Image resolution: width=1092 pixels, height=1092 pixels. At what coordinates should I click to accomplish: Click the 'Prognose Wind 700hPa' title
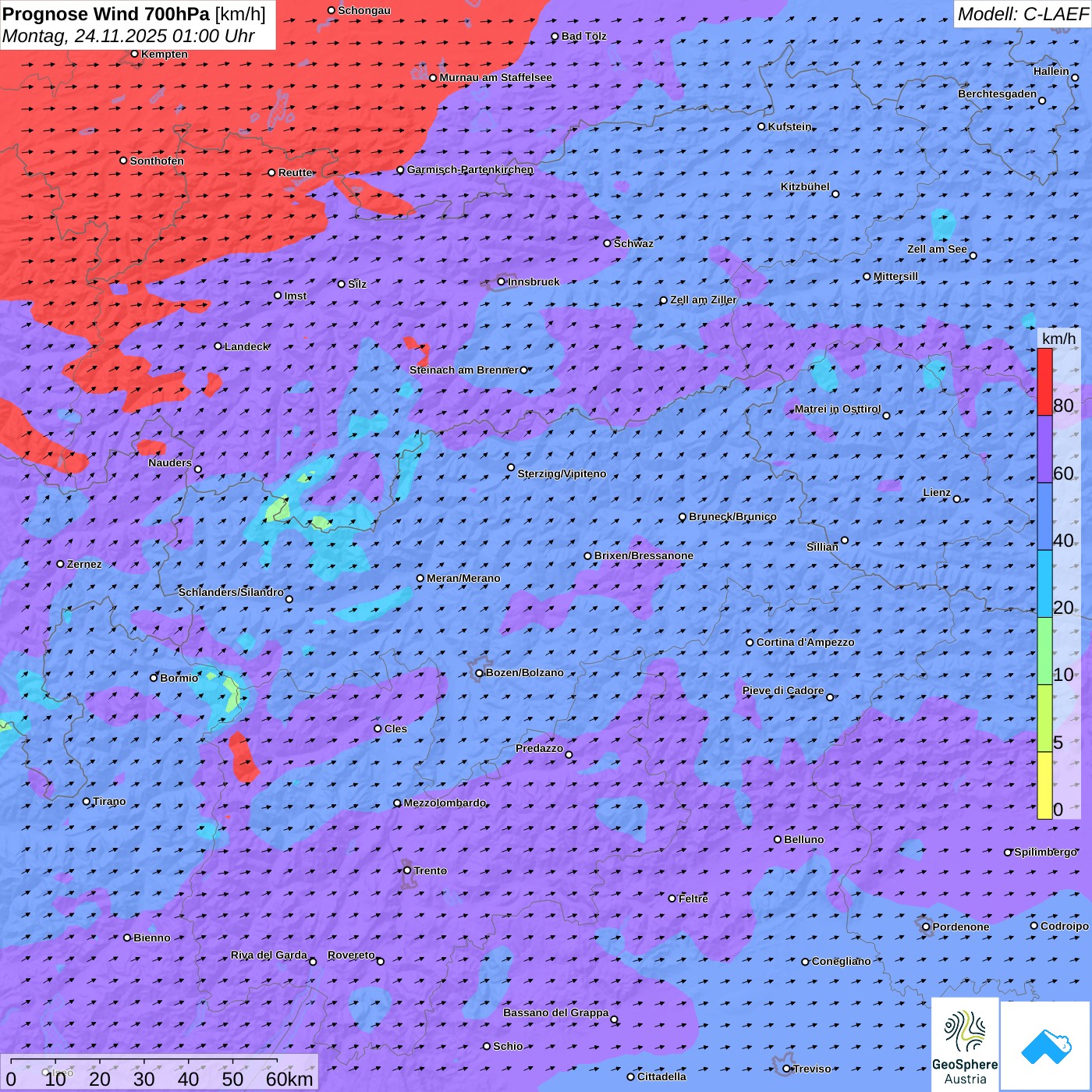point(106,13)
